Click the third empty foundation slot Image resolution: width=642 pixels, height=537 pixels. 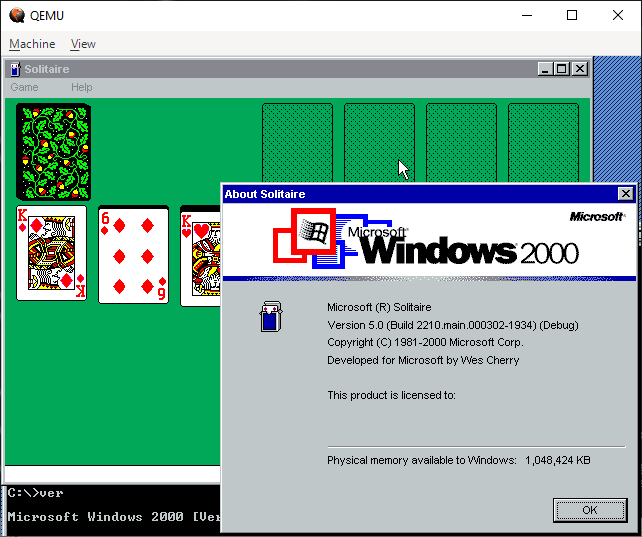pos(461,143)
